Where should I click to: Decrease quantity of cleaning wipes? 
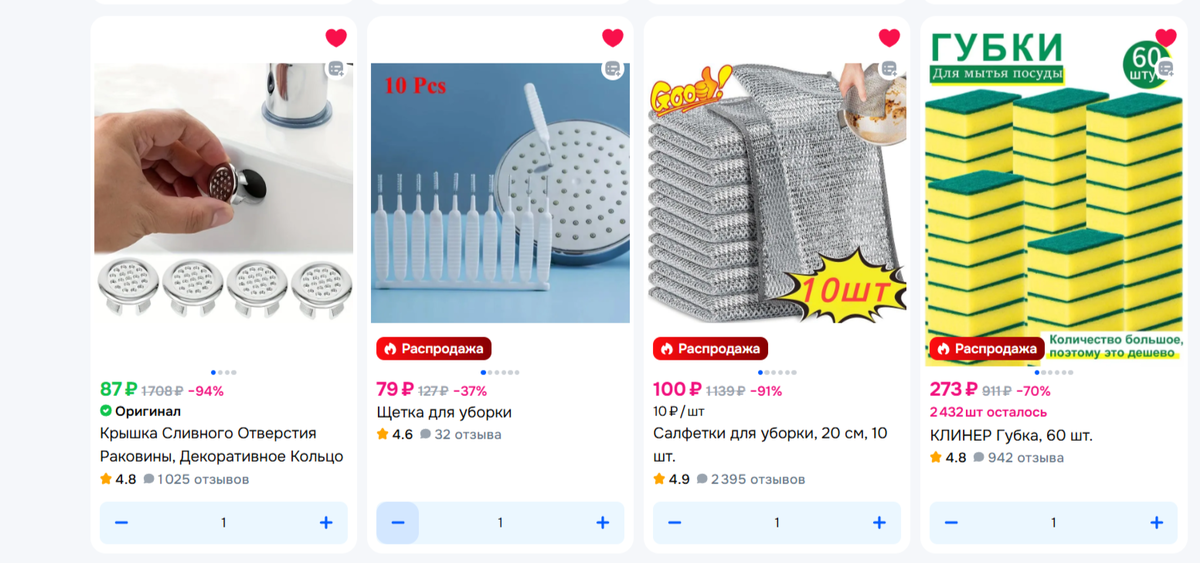tap(675, 523)
